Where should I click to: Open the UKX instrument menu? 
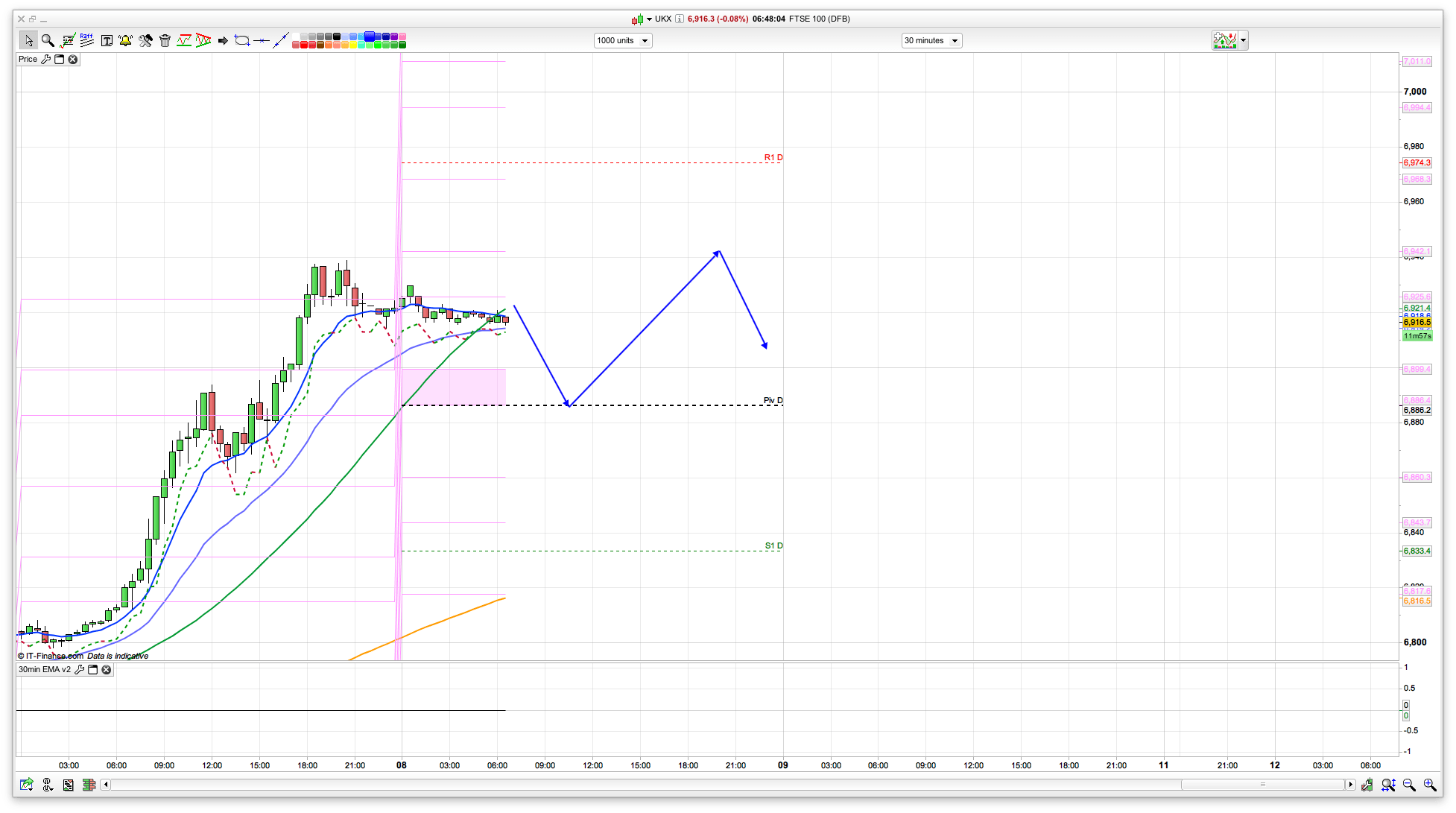pyautogui.click(x=649, y=19)
